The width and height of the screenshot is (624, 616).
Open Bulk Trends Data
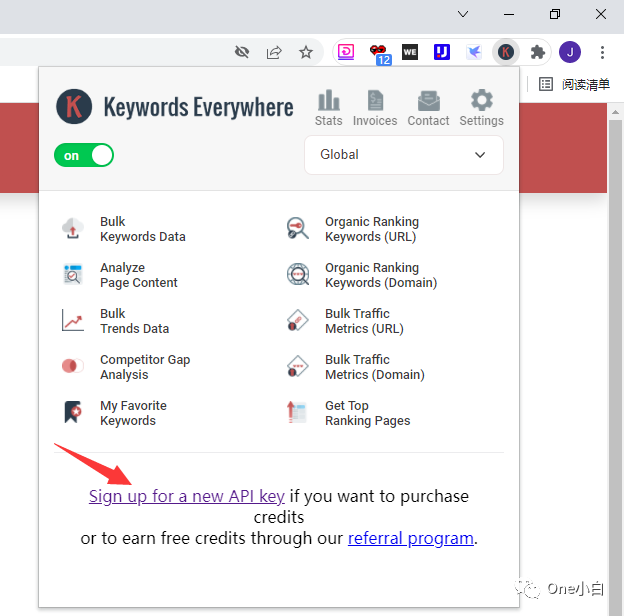coord(135,321)
